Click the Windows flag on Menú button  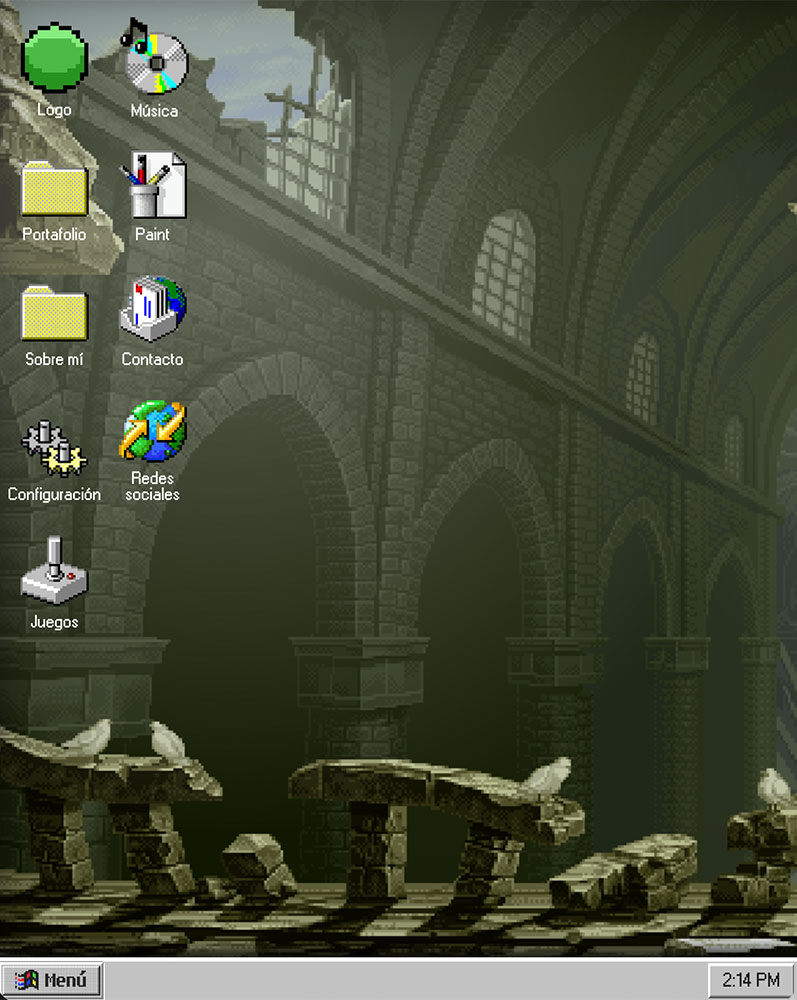(x=25, y=980)
